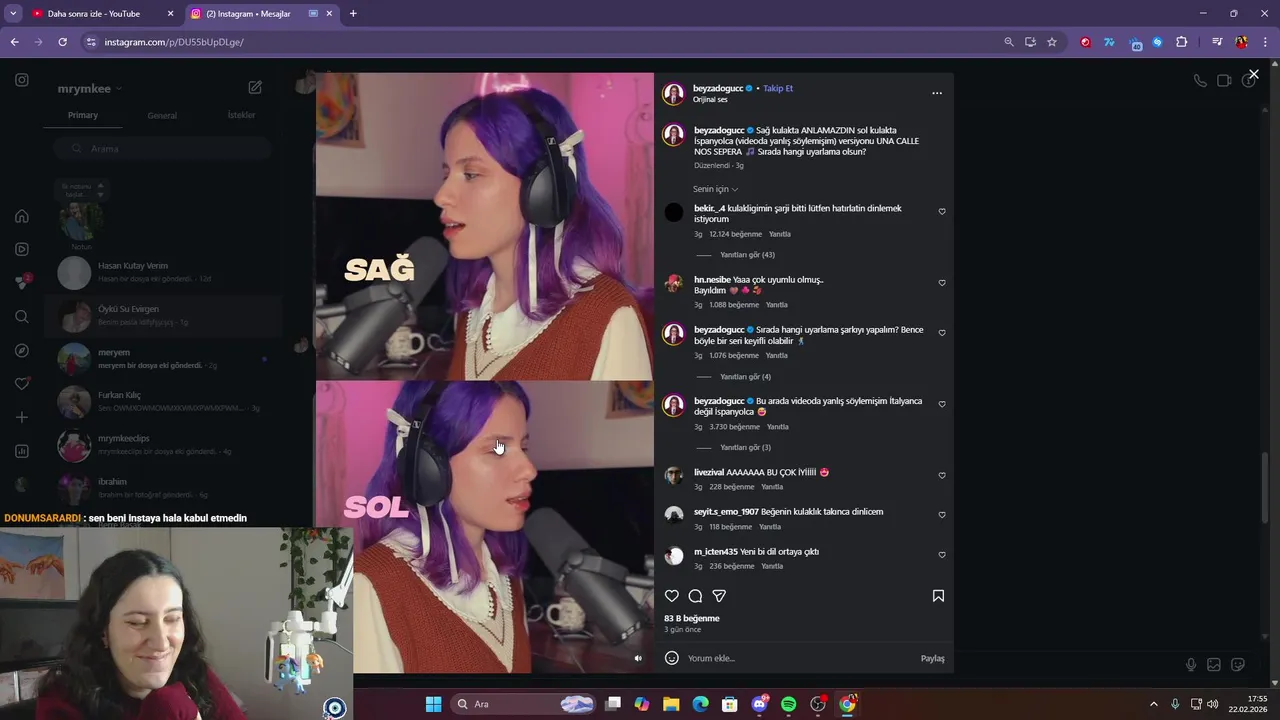Like the post with the heart icon above the like count
Screen dimensions: 1280x720
tap(672, 596)
